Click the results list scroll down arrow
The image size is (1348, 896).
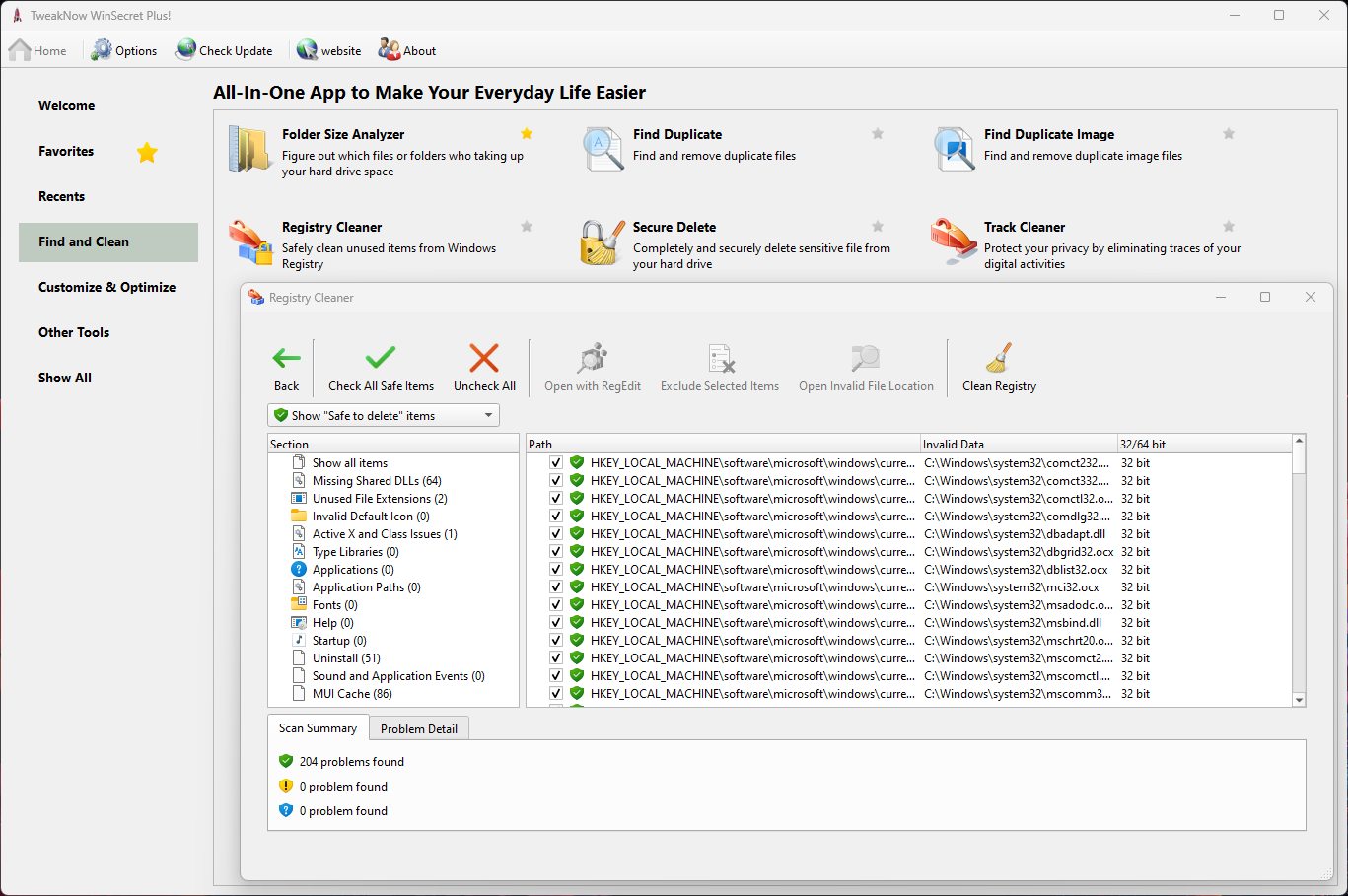(1299, 700)
